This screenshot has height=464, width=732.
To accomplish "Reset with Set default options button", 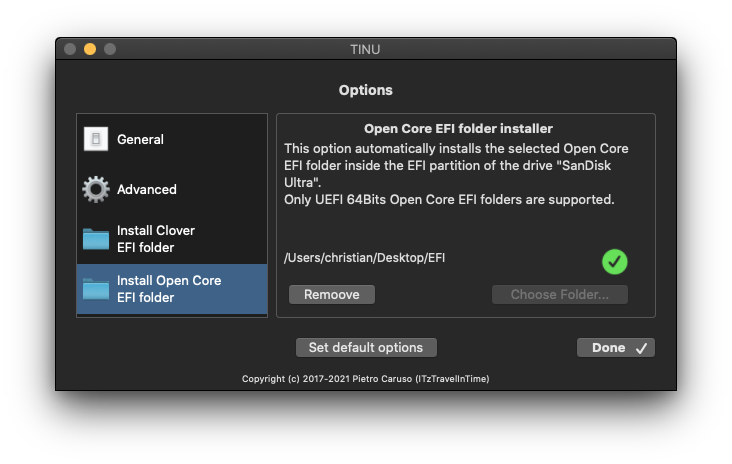I will pos(366,348).
